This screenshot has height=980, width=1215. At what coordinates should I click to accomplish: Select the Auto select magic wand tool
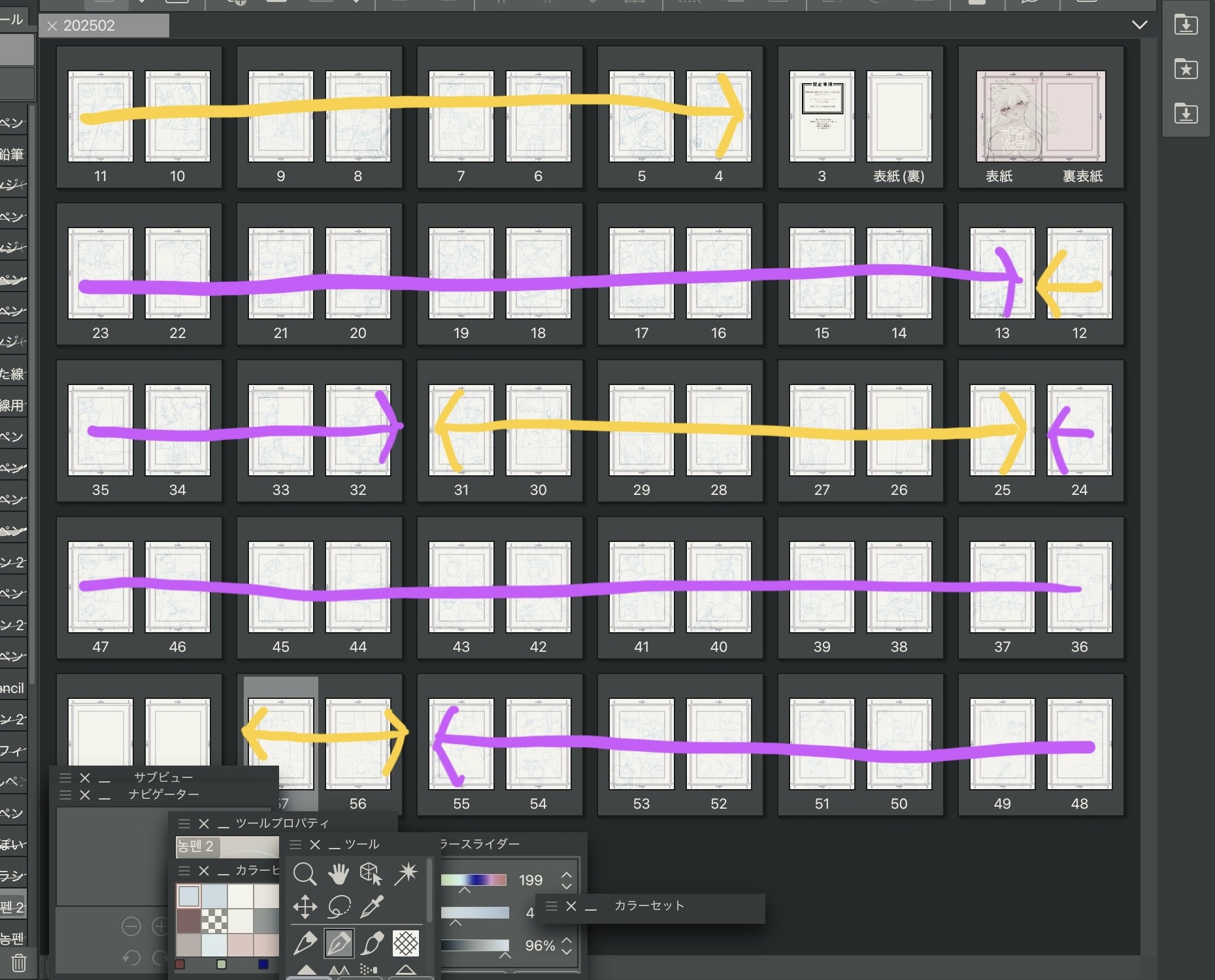click(x=406, y=874)
